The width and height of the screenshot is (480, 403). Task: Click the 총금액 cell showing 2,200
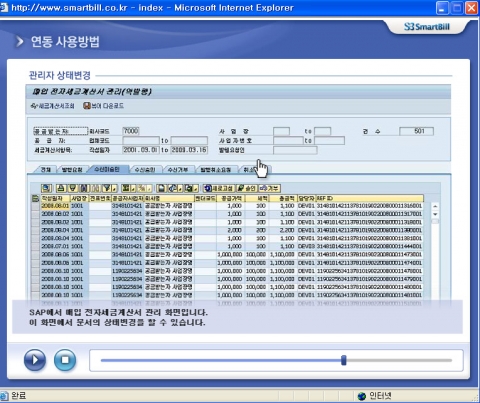tap(282, 230)
